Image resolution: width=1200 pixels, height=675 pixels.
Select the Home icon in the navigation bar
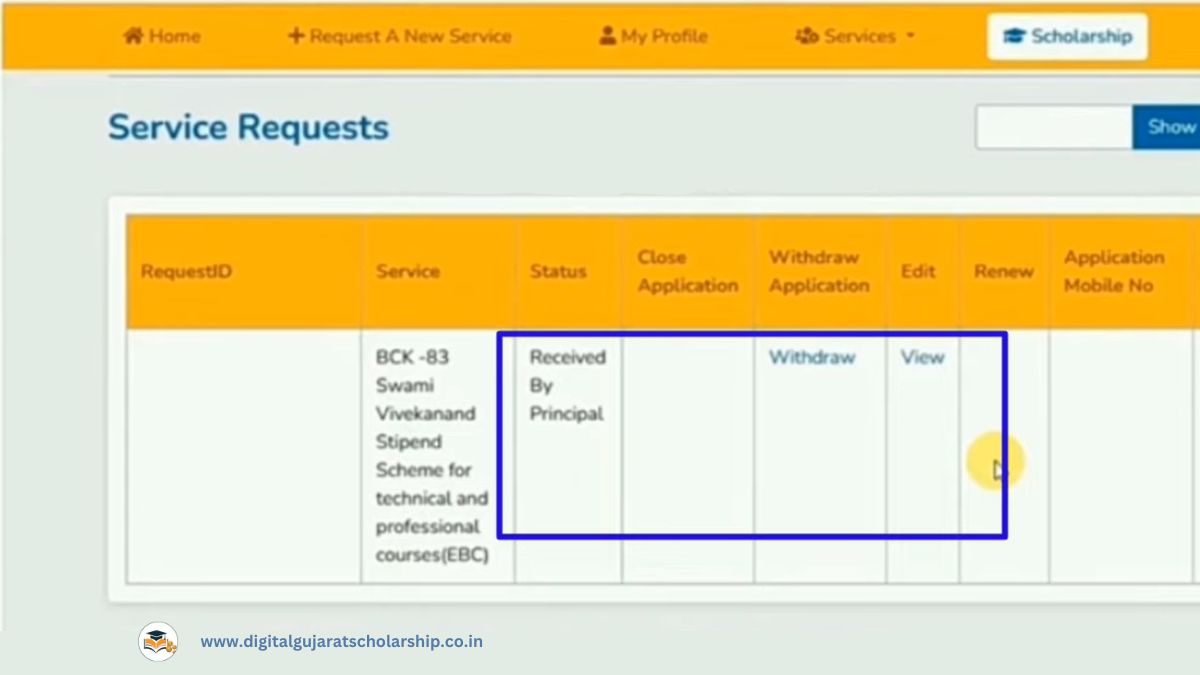tap(137, 35)
